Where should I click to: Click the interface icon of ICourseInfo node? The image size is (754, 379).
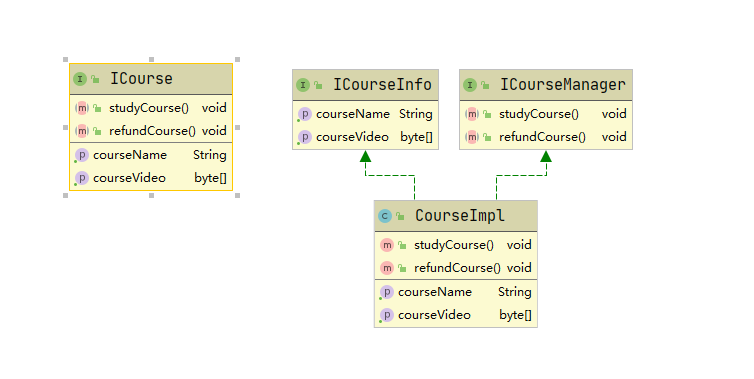click(302, 85)
